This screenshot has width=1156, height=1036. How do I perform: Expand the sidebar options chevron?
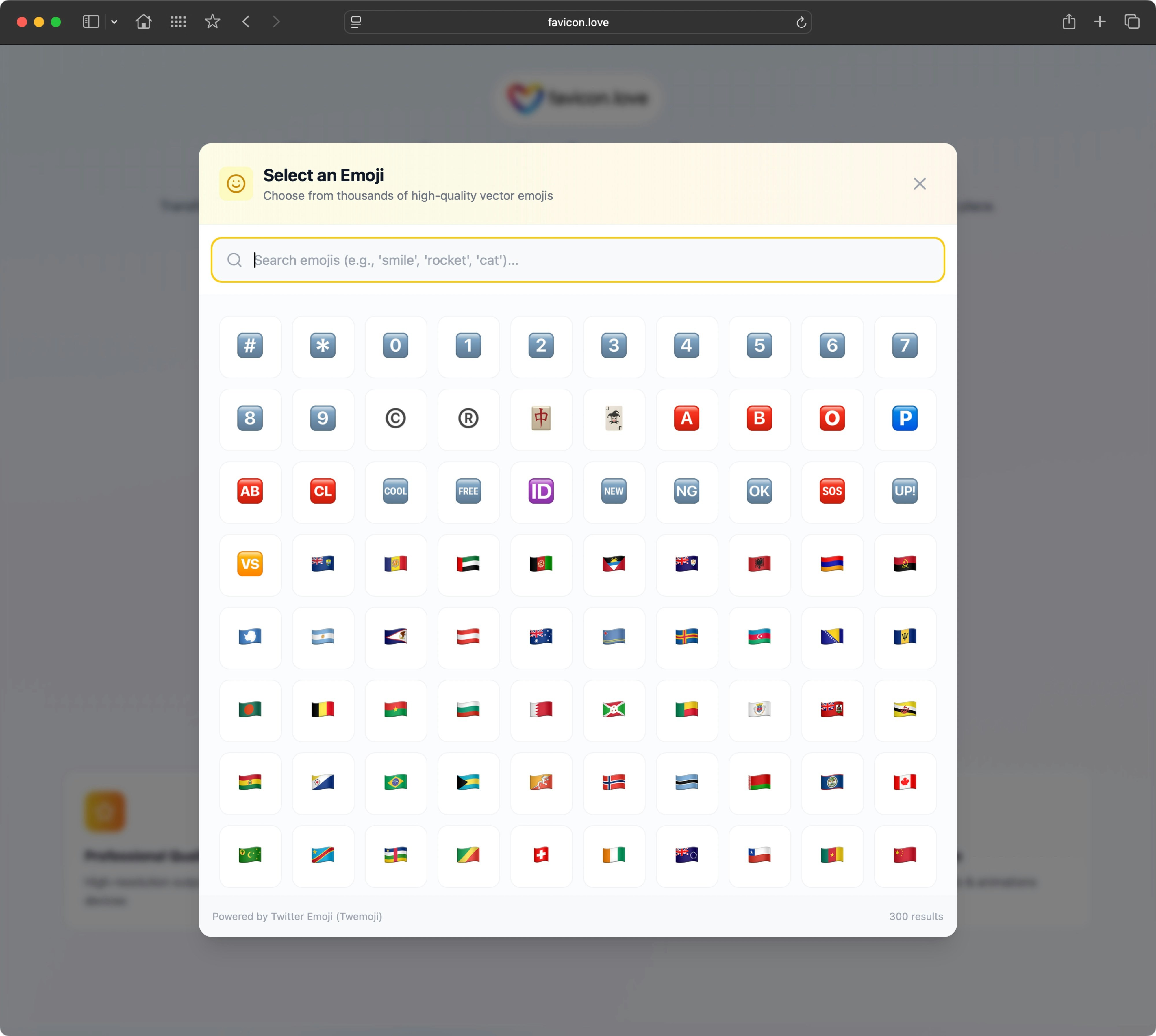(115, 22)
